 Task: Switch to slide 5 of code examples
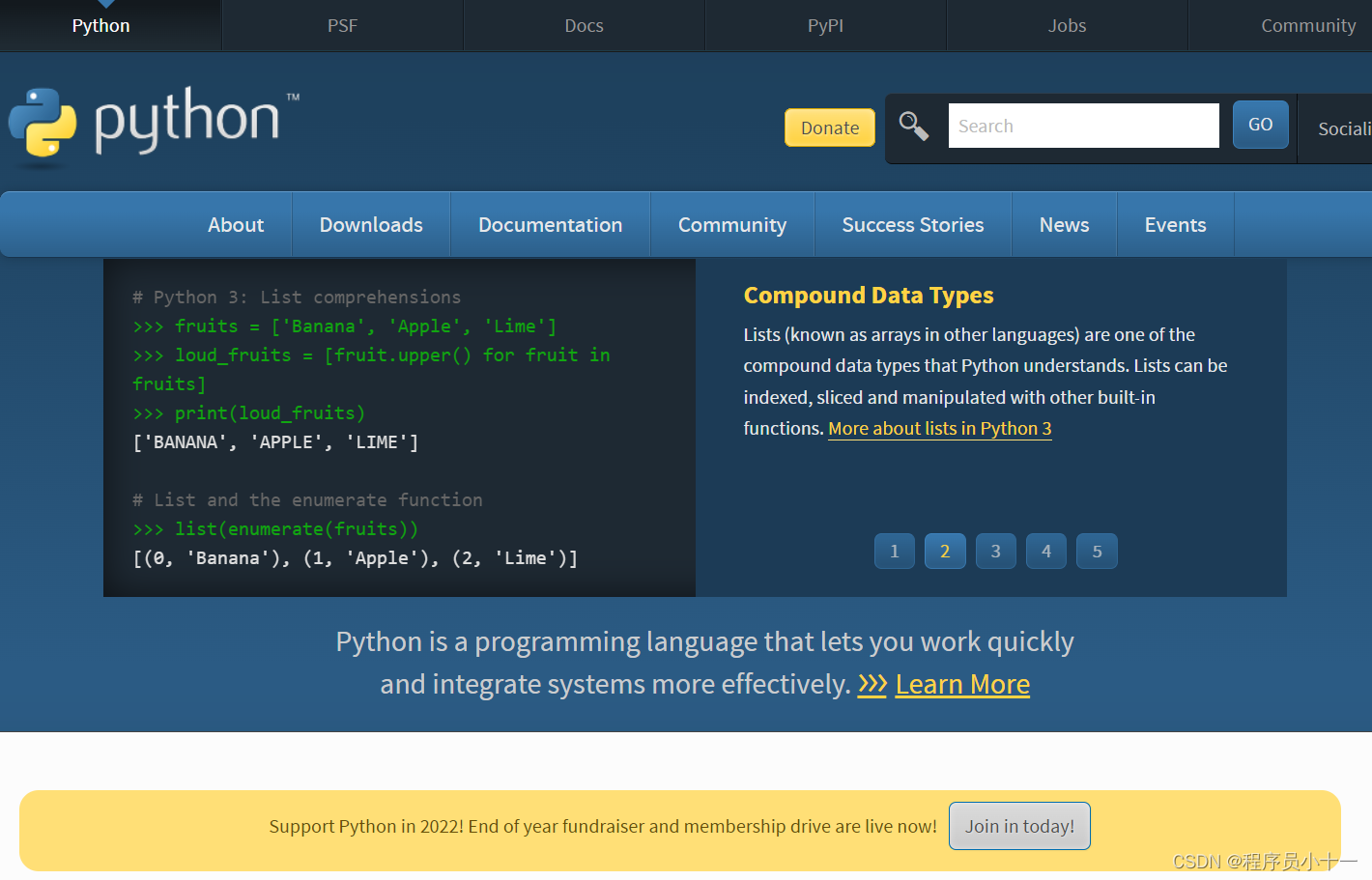[1098, 552]
